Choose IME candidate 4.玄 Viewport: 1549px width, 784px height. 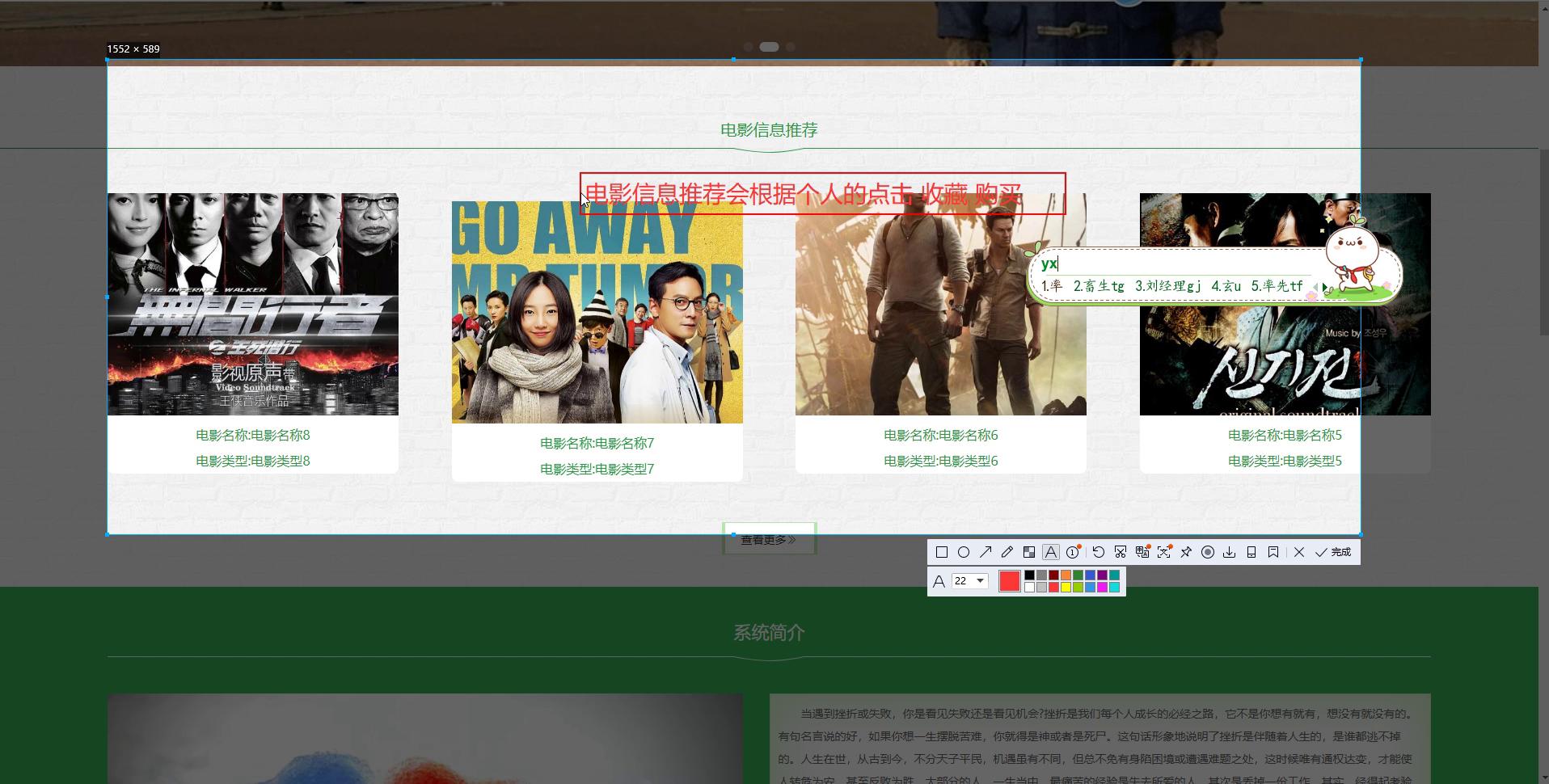click(x=1226, y=285)
